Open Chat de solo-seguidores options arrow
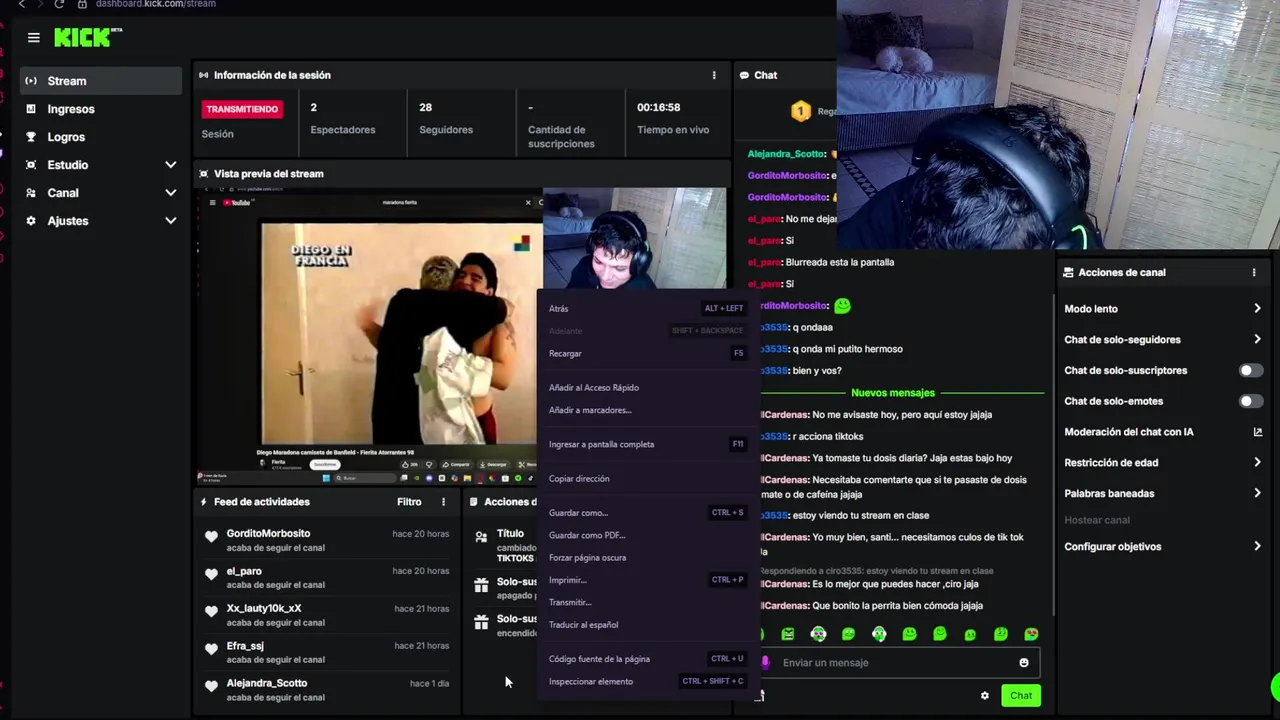 (1257, 340)
